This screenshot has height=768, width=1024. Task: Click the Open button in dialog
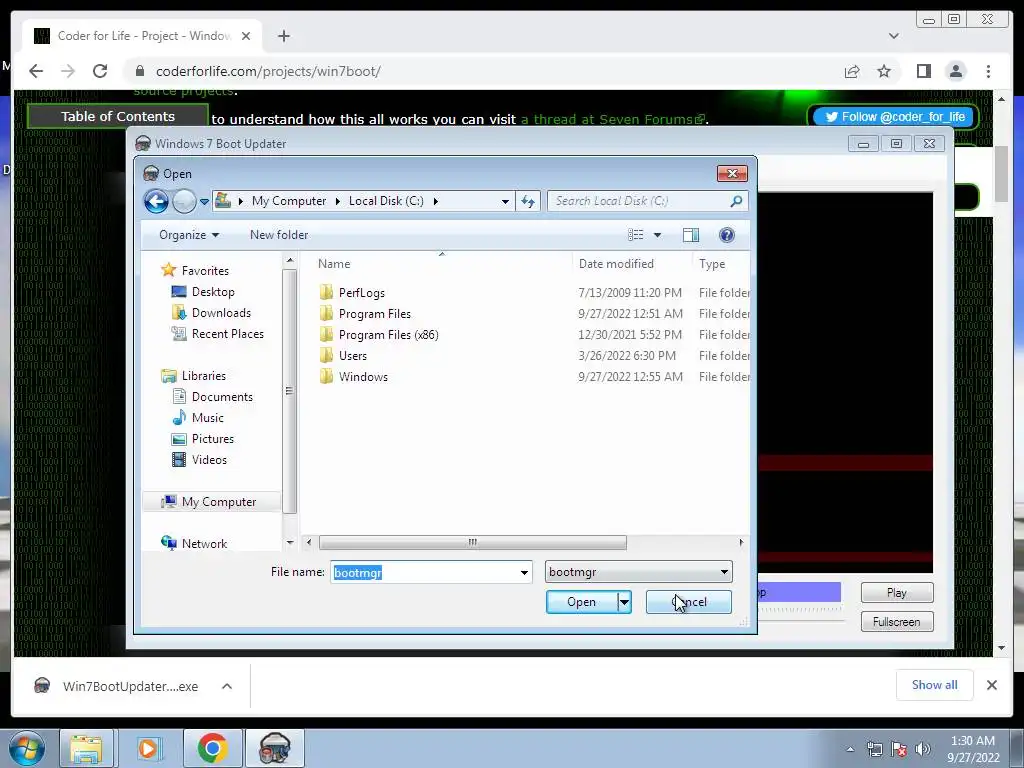(581, 602)
